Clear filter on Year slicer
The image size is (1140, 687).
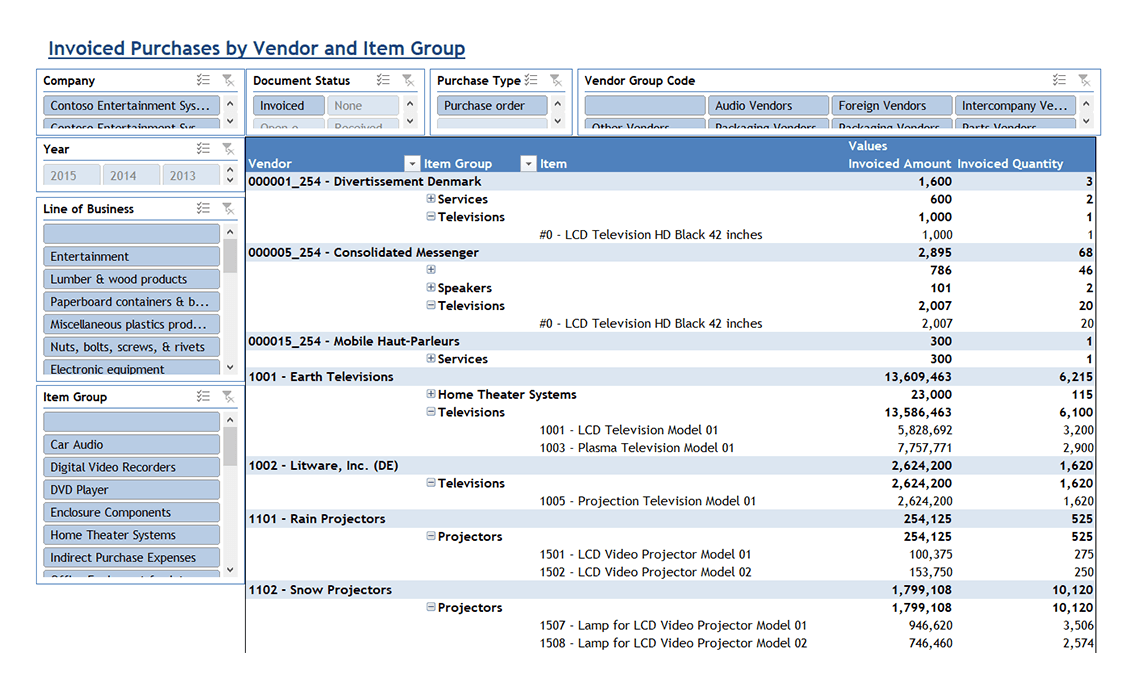click(228, 148)
